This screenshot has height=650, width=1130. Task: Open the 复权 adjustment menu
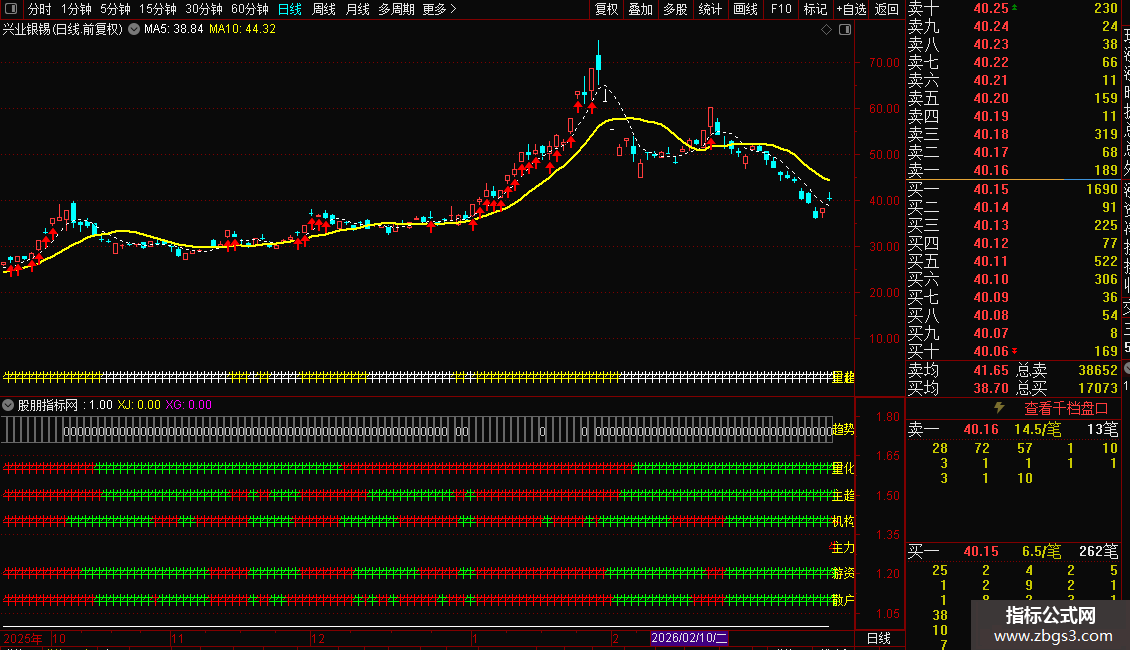[x=606, y=9]
